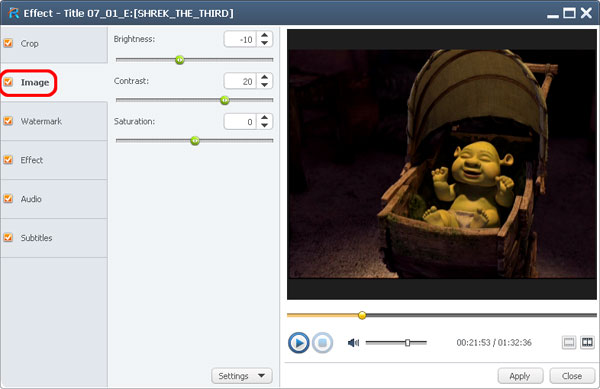600x389 pixels.
Task: Open the Crop tab
Action: (54, 44)
